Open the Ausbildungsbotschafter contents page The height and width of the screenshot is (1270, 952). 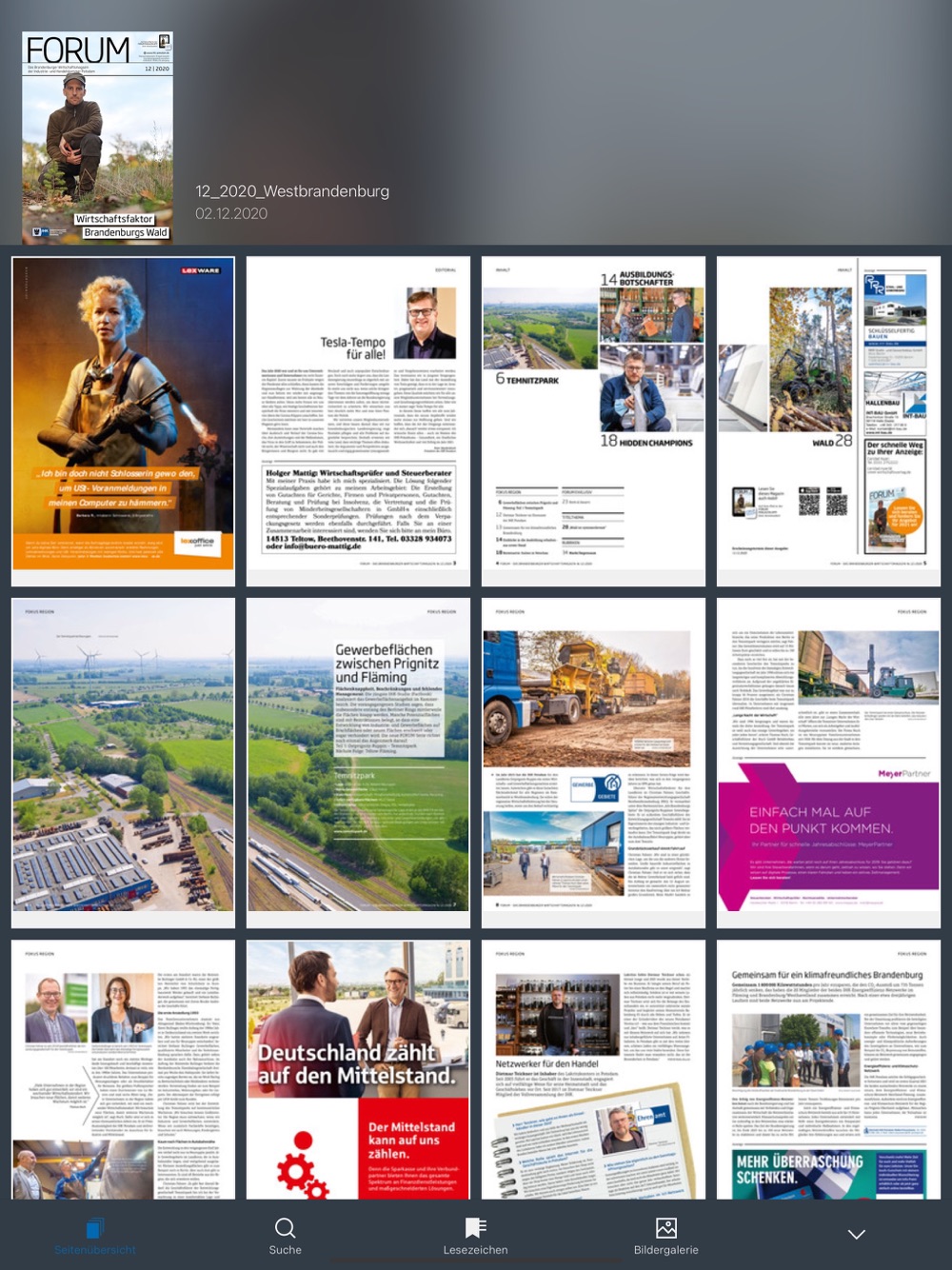pos(593,421)
